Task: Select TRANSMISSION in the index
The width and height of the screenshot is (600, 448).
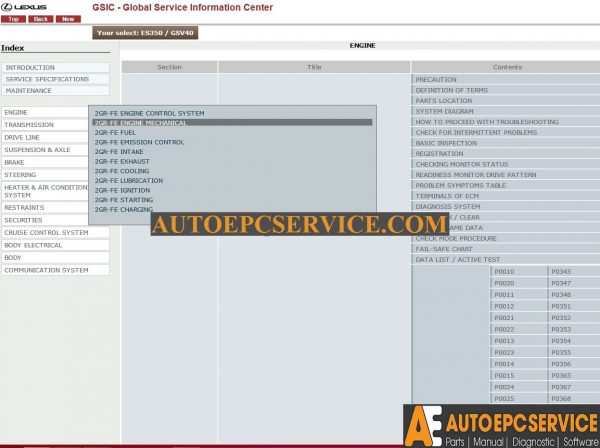Action: pyautogui.click(x=45, y=125)
